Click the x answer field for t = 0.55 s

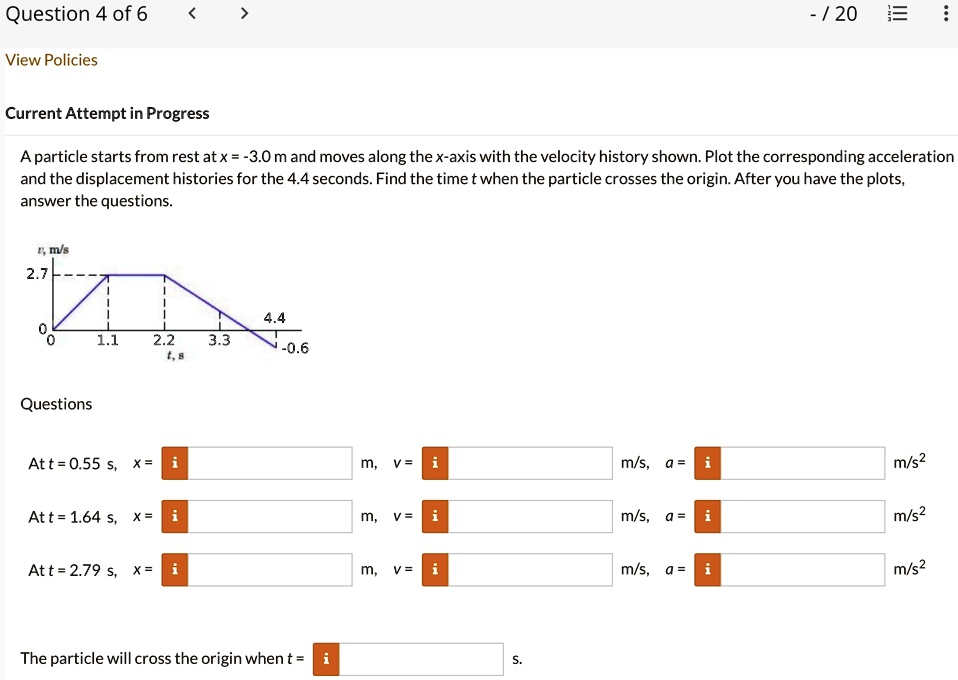[268, 463]
